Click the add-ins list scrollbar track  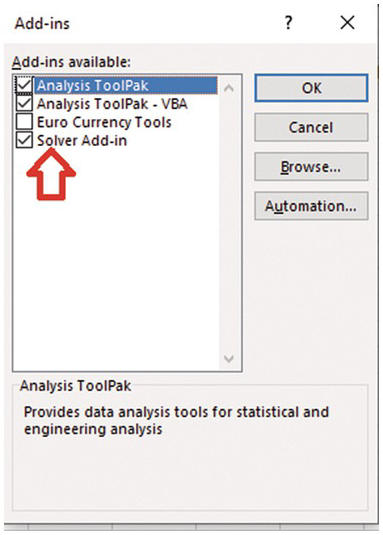point(229,223)
